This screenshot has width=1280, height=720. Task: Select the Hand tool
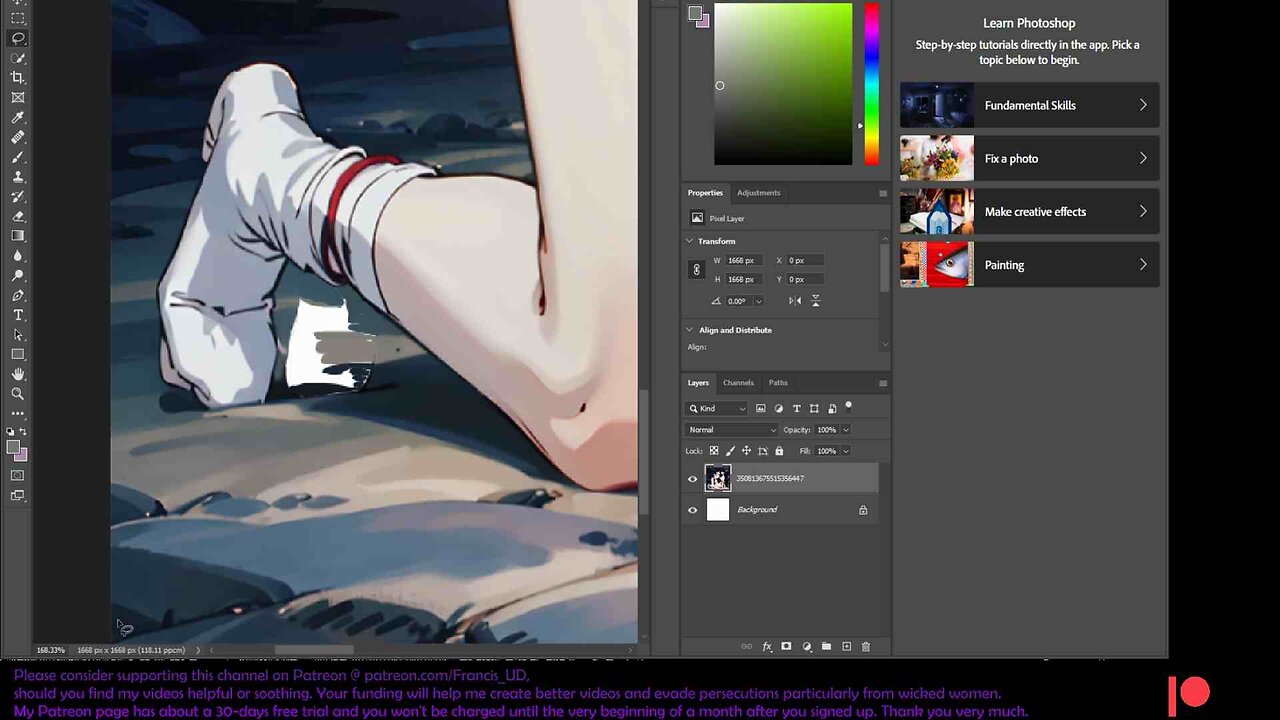coord(18,374)
